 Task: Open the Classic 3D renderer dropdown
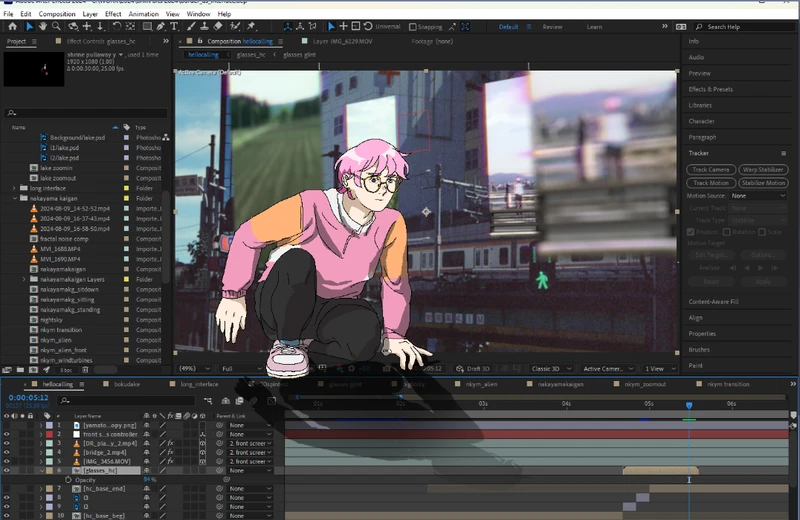tap(551, 368)
